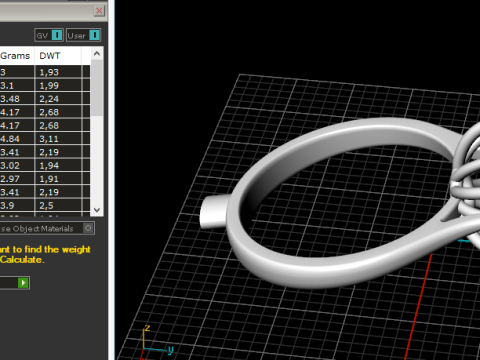The width and height of the screenshot is (480, 360).
Task: Select the Grams cell 3.9
Action: pos(17,205)
